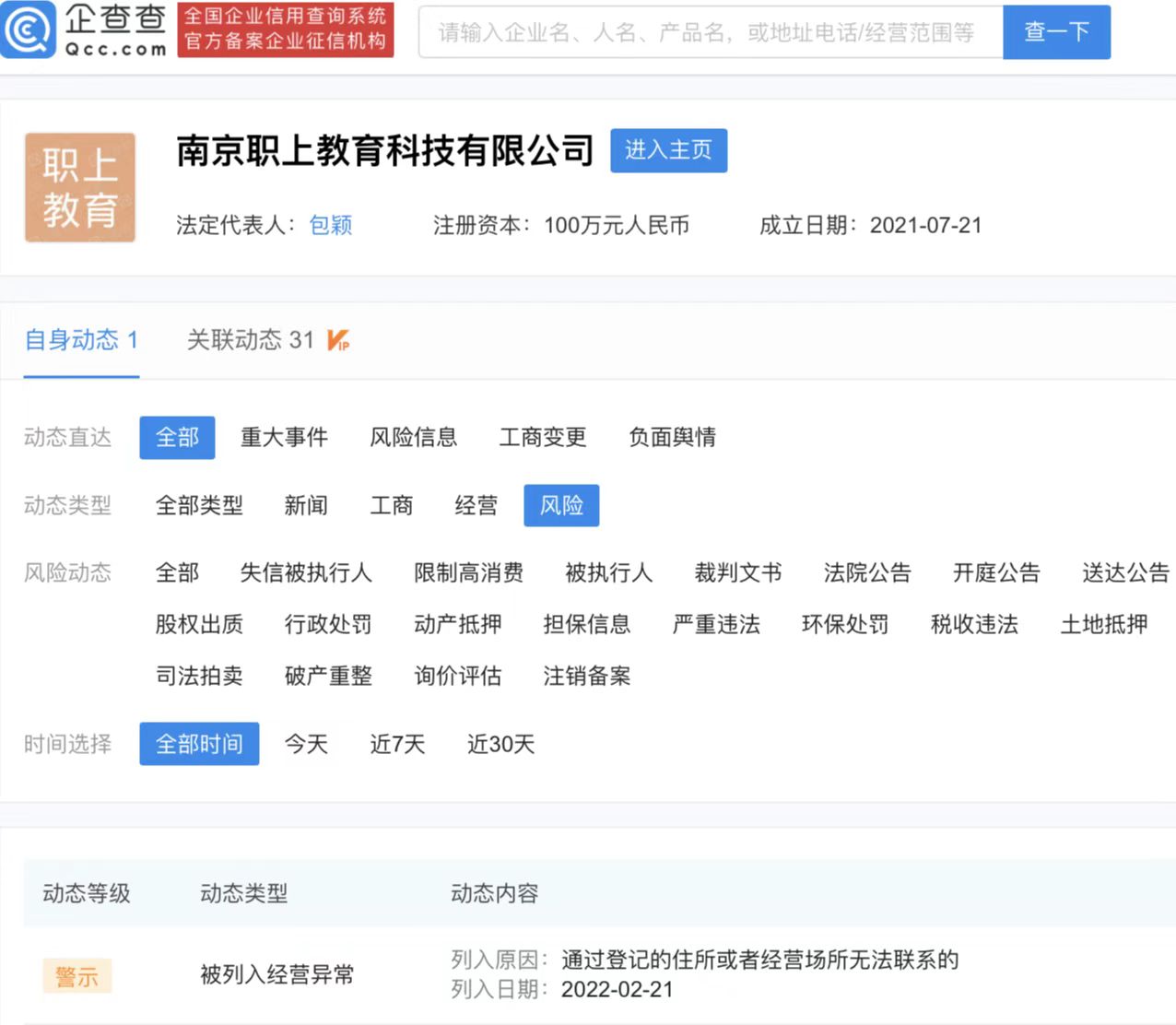This screenshot has height=1025, width=1176.
Task: Filter by 担保信息
Action: (587, 625)
